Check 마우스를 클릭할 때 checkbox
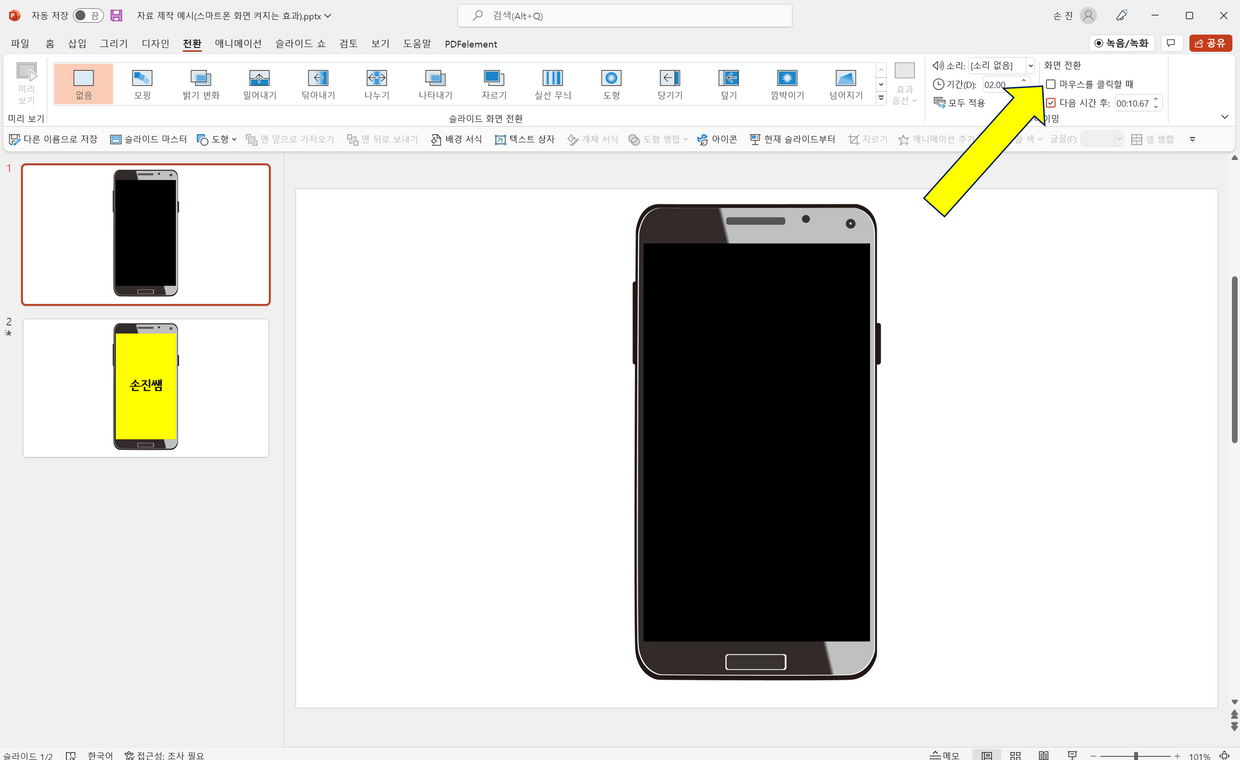 (x=1051, y=84)
